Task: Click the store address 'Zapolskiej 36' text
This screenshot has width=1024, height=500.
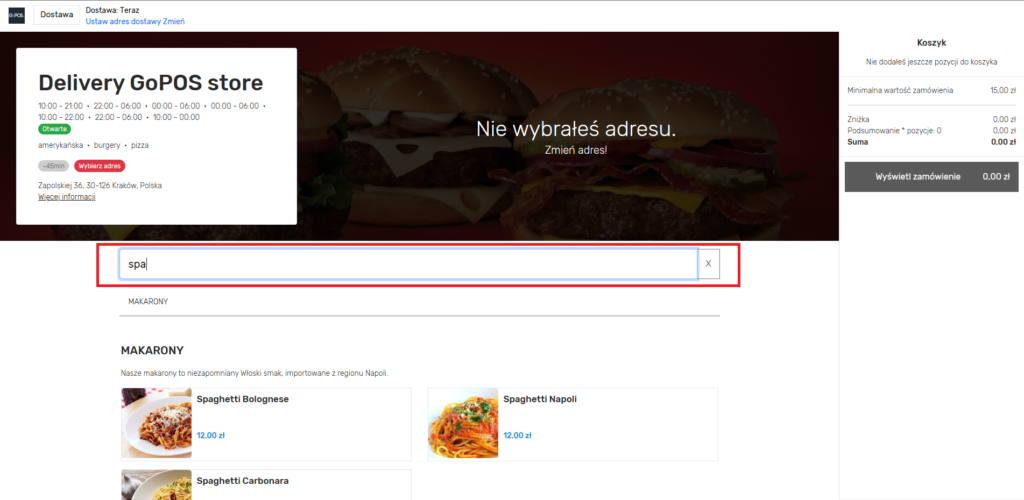Action: pos(100,185)
